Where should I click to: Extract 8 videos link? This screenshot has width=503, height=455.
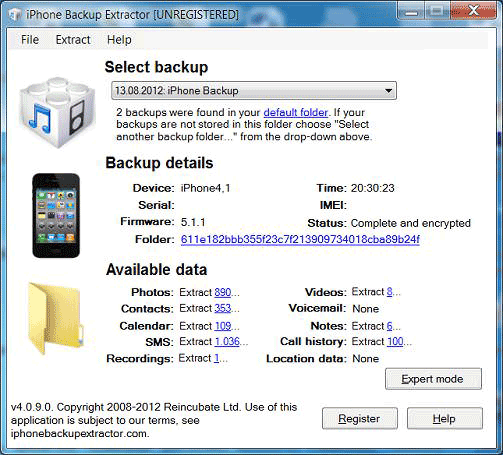(x=389, y=292)
